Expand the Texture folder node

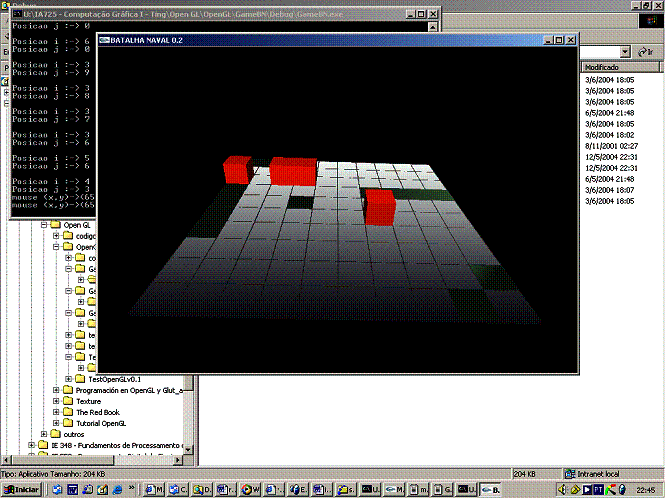(x=56, y=401)
